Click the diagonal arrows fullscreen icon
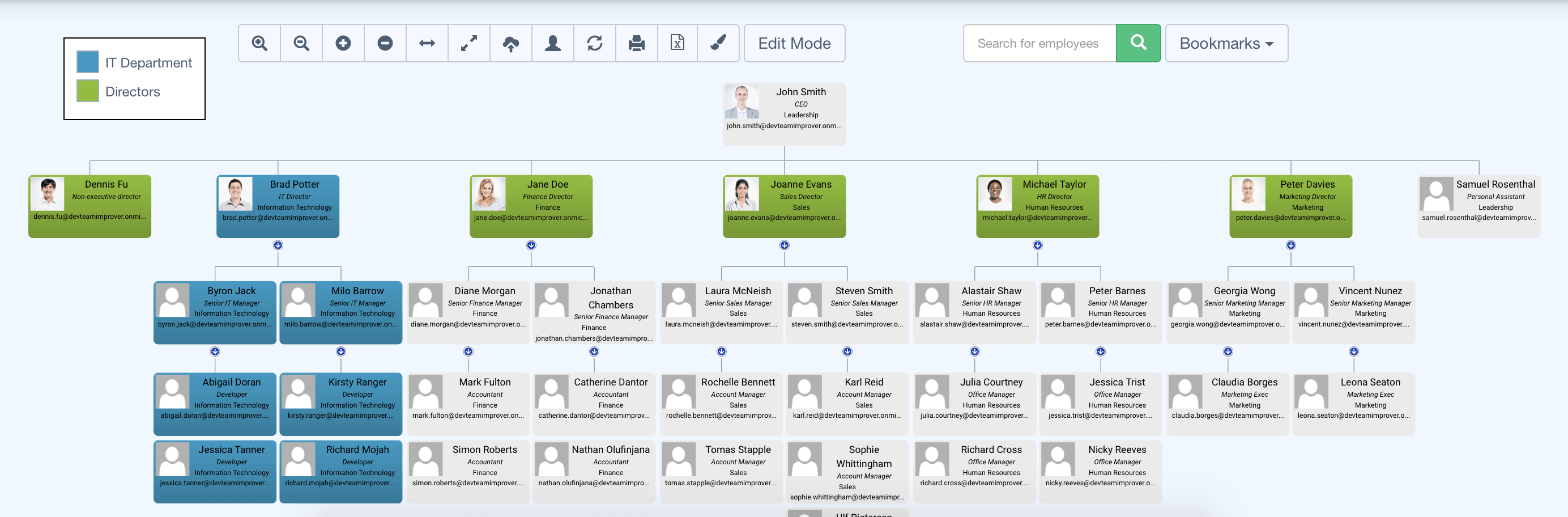Image resolution: width=1568 pixels, height=517 pixels. click(468, 43)
